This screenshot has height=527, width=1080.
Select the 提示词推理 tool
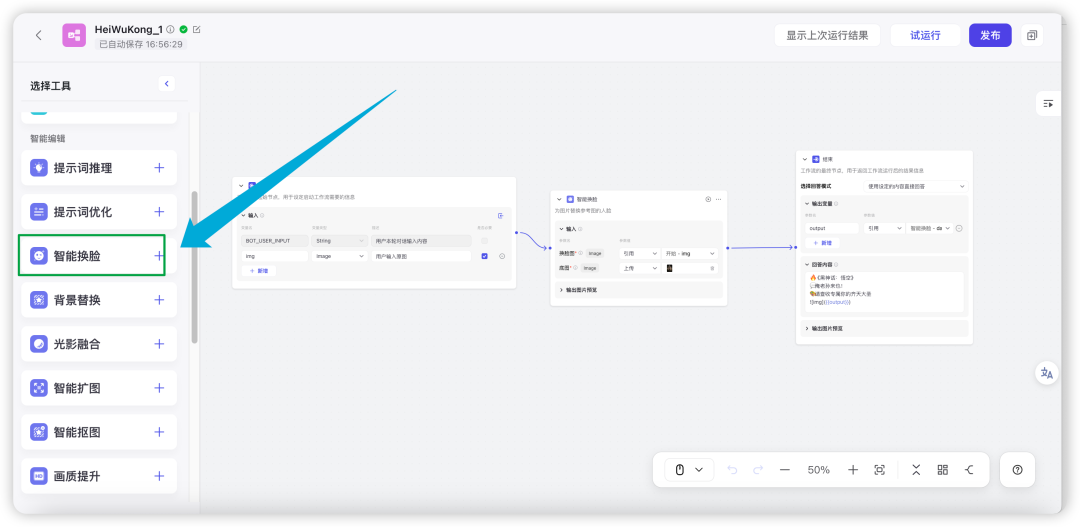(99, 167)
